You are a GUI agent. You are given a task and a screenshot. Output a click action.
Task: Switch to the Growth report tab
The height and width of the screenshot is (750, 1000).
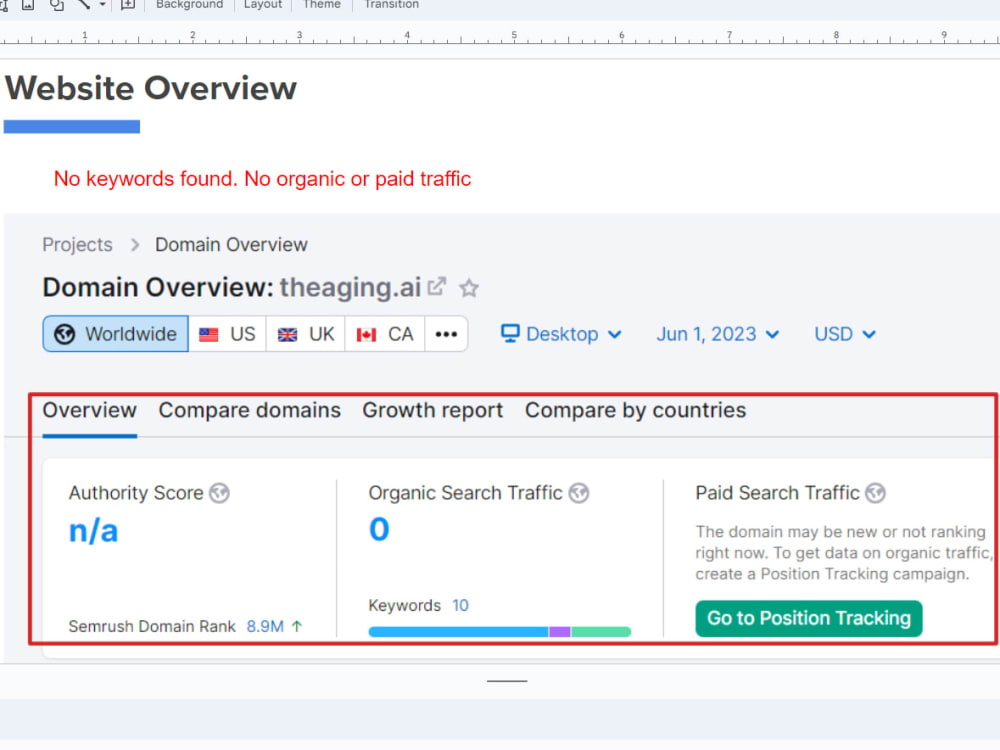(432, 410)
